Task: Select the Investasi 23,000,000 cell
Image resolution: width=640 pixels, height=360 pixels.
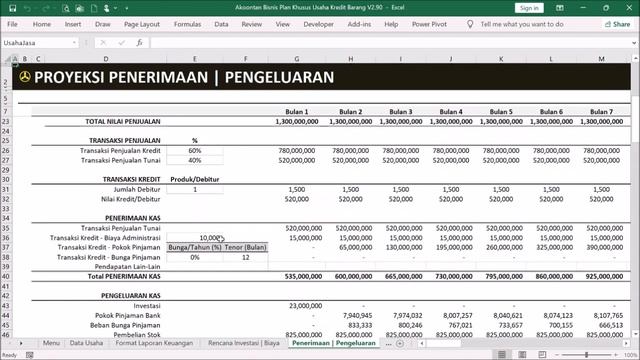Action: 297,306
